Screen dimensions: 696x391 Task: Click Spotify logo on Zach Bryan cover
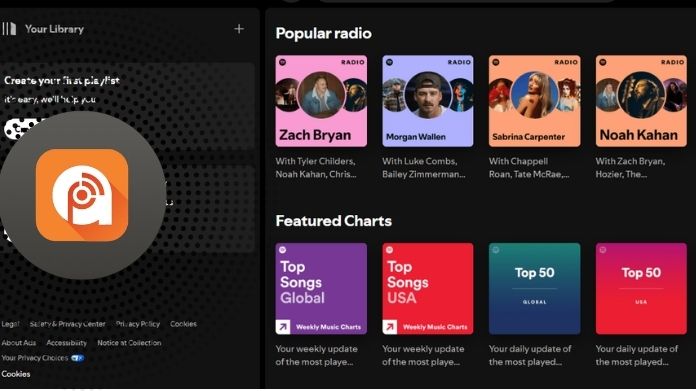click(x=283, y=62)
